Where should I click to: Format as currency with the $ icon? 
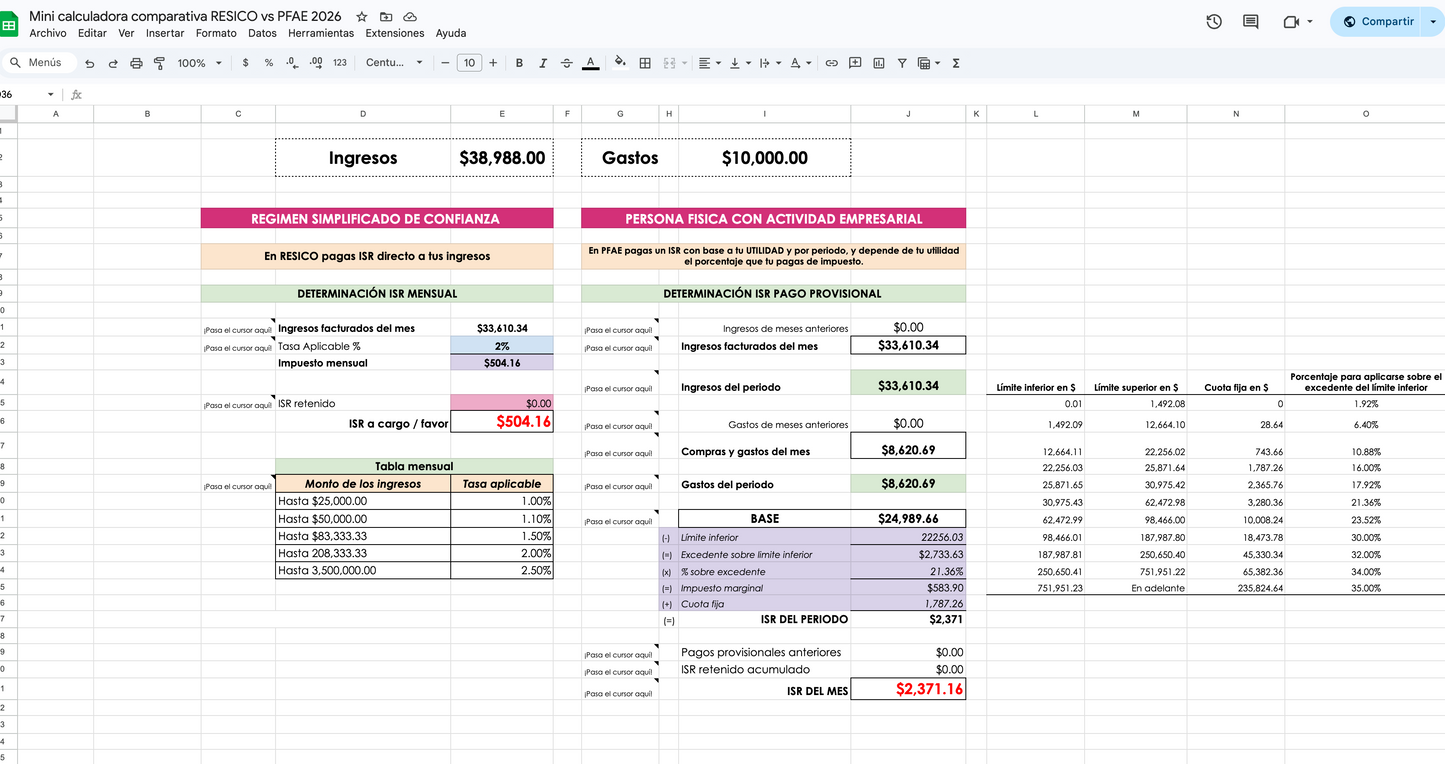tap(245, 62)
